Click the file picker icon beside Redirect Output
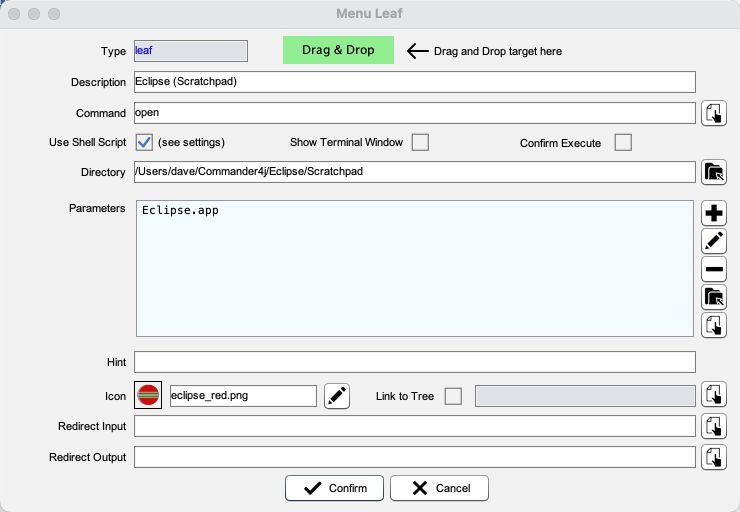This screenshot has width=740, height=512. pos(713,457)
